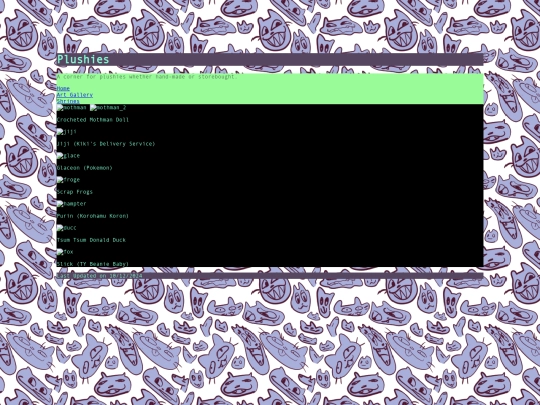Click the broken ducc image
Viewport: 540px width, 405px height.
(x=67, y=228)
